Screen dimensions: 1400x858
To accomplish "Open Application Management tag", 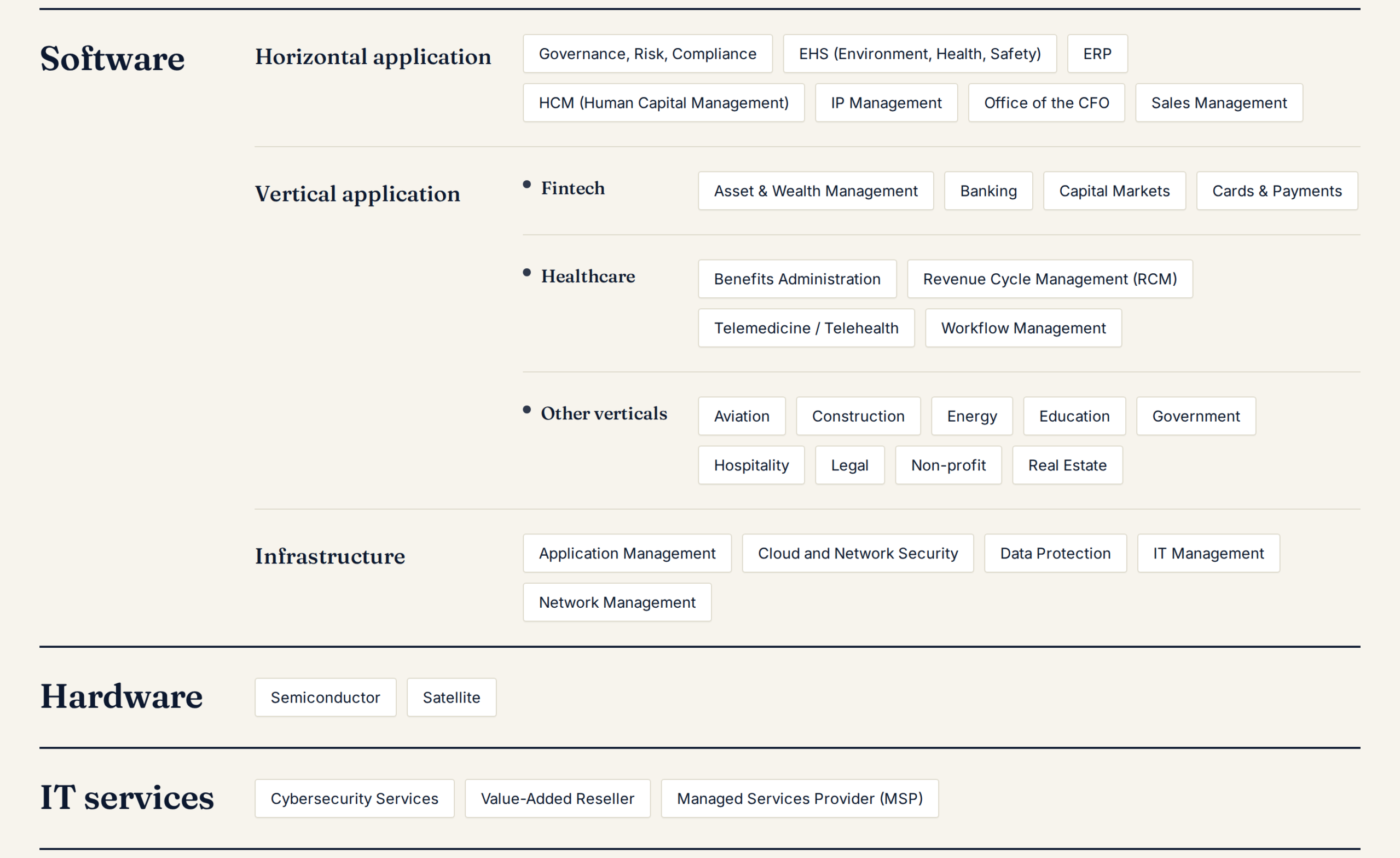I will click(x=627, y=553).
